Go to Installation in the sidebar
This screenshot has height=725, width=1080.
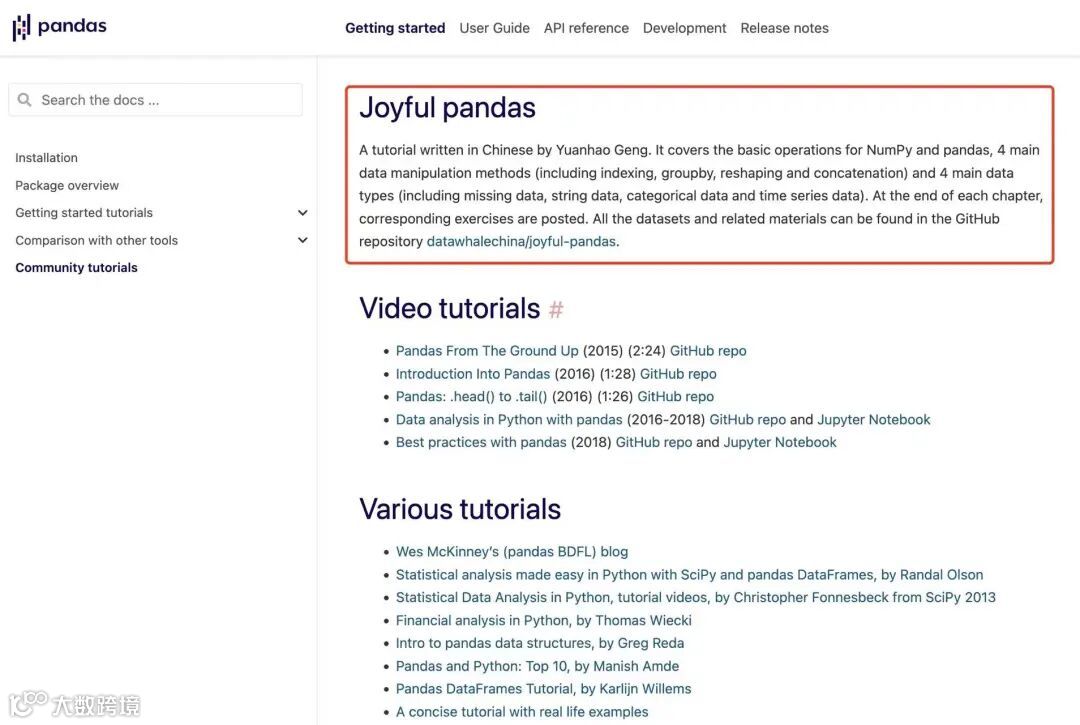point(46,158)
